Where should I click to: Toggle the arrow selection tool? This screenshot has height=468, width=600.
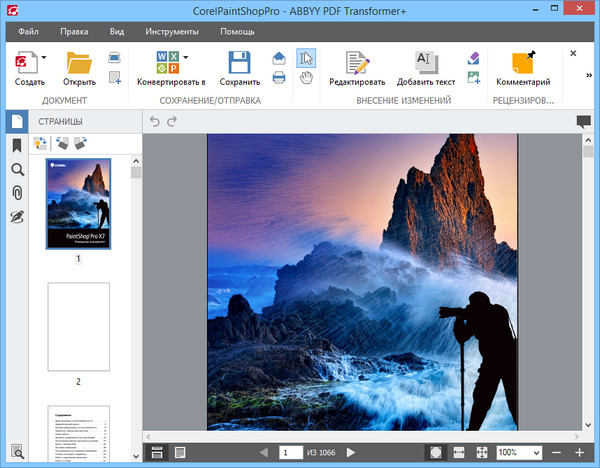coord(307,57)
